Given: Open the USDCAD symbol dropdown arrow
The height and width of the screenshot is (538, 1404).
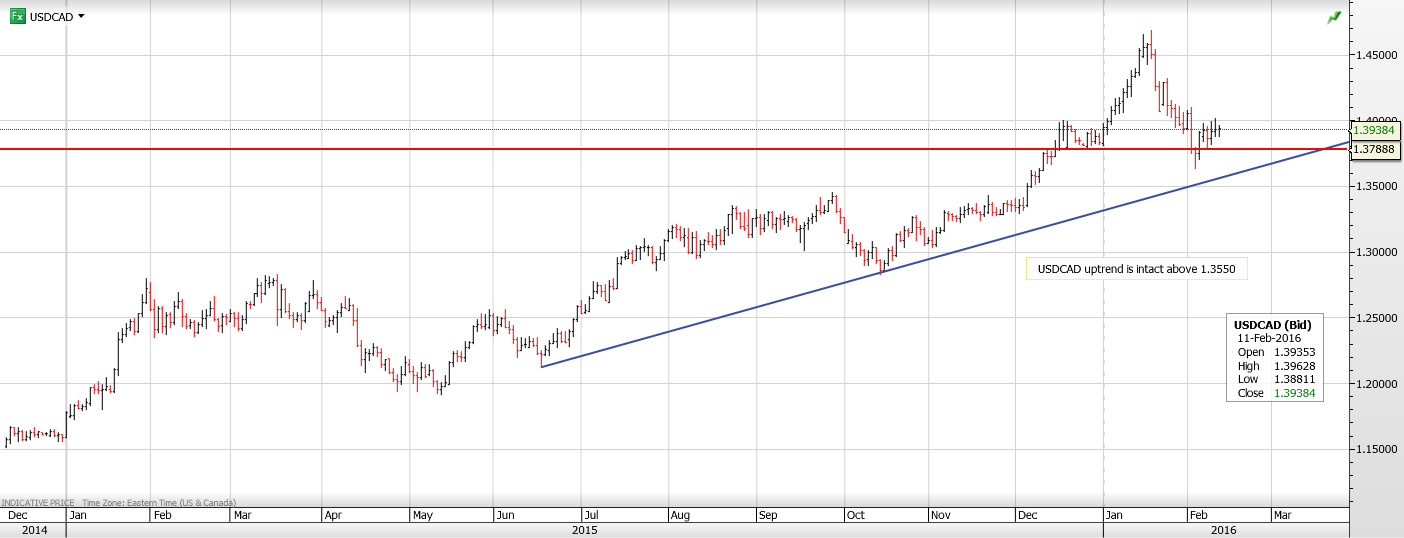Looking at the screenshot, I should (x=81, y=16).
